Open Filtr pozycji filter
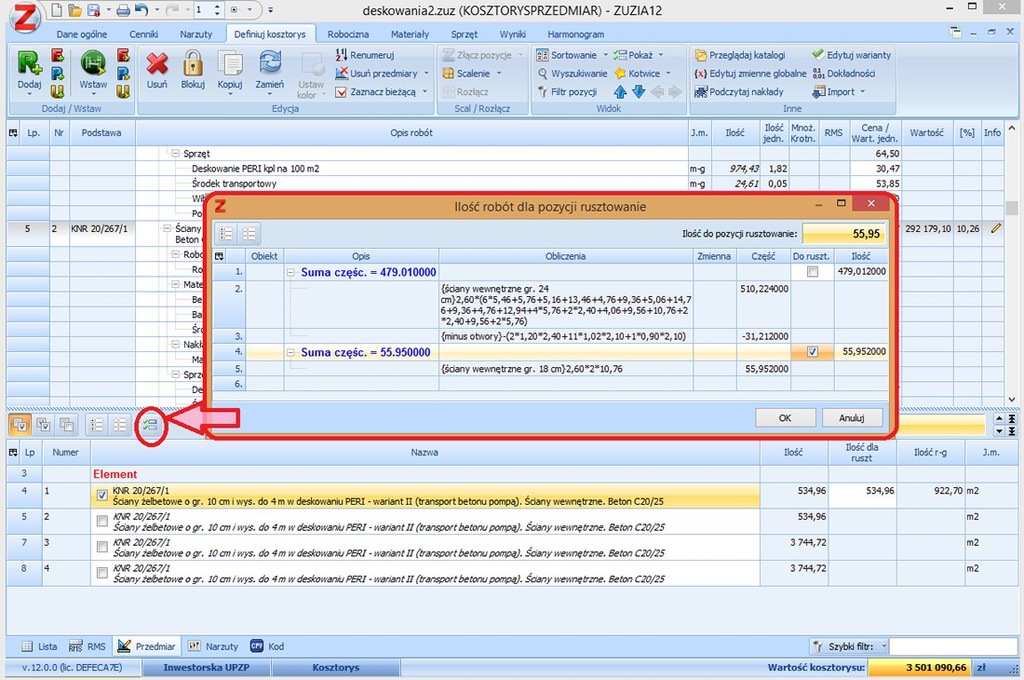 567,91
